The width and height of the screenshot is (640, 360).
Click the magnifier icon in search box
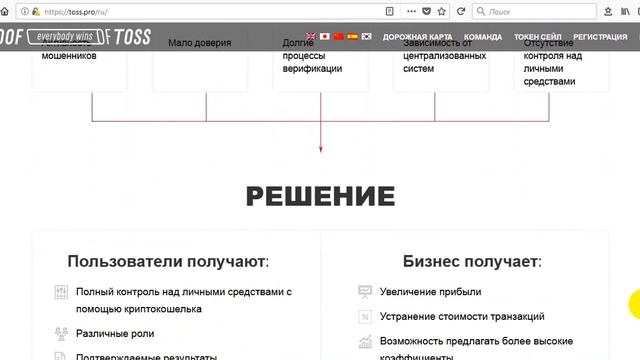coord(481,11)
